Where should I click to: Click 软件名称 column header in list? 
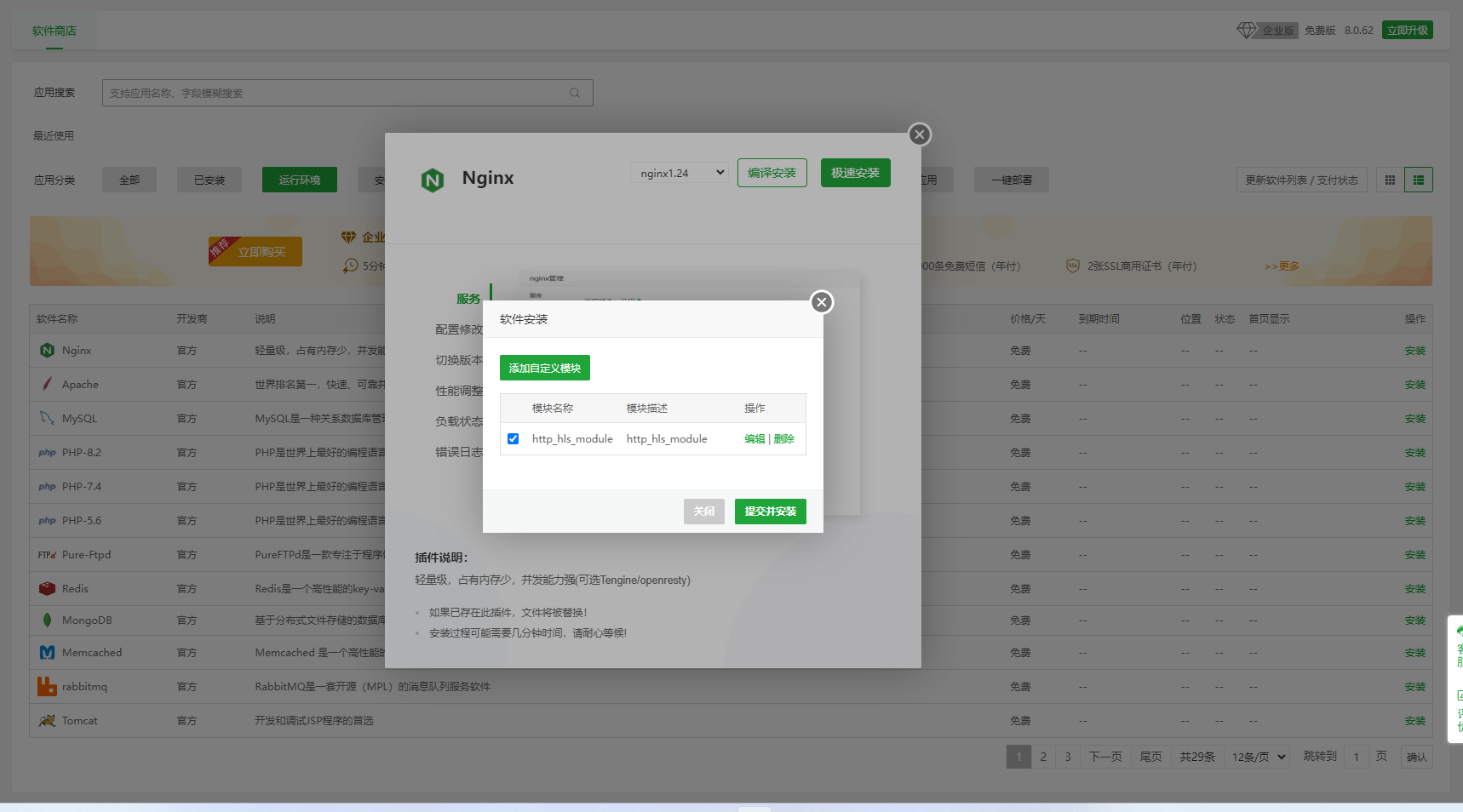click(x=57, y=318)
